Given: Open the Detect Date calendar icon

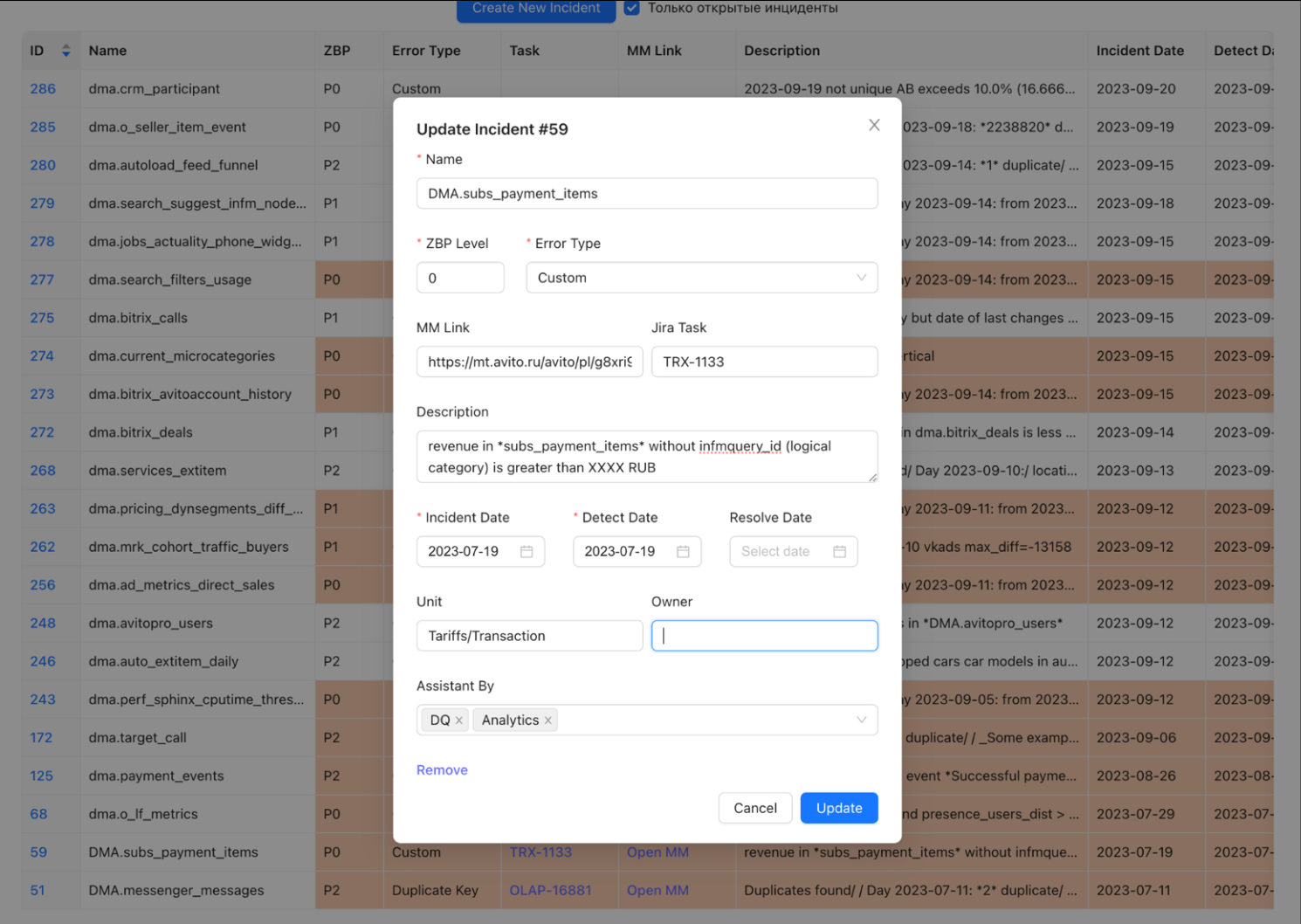Looking at the screenshot, I should 683,552.
